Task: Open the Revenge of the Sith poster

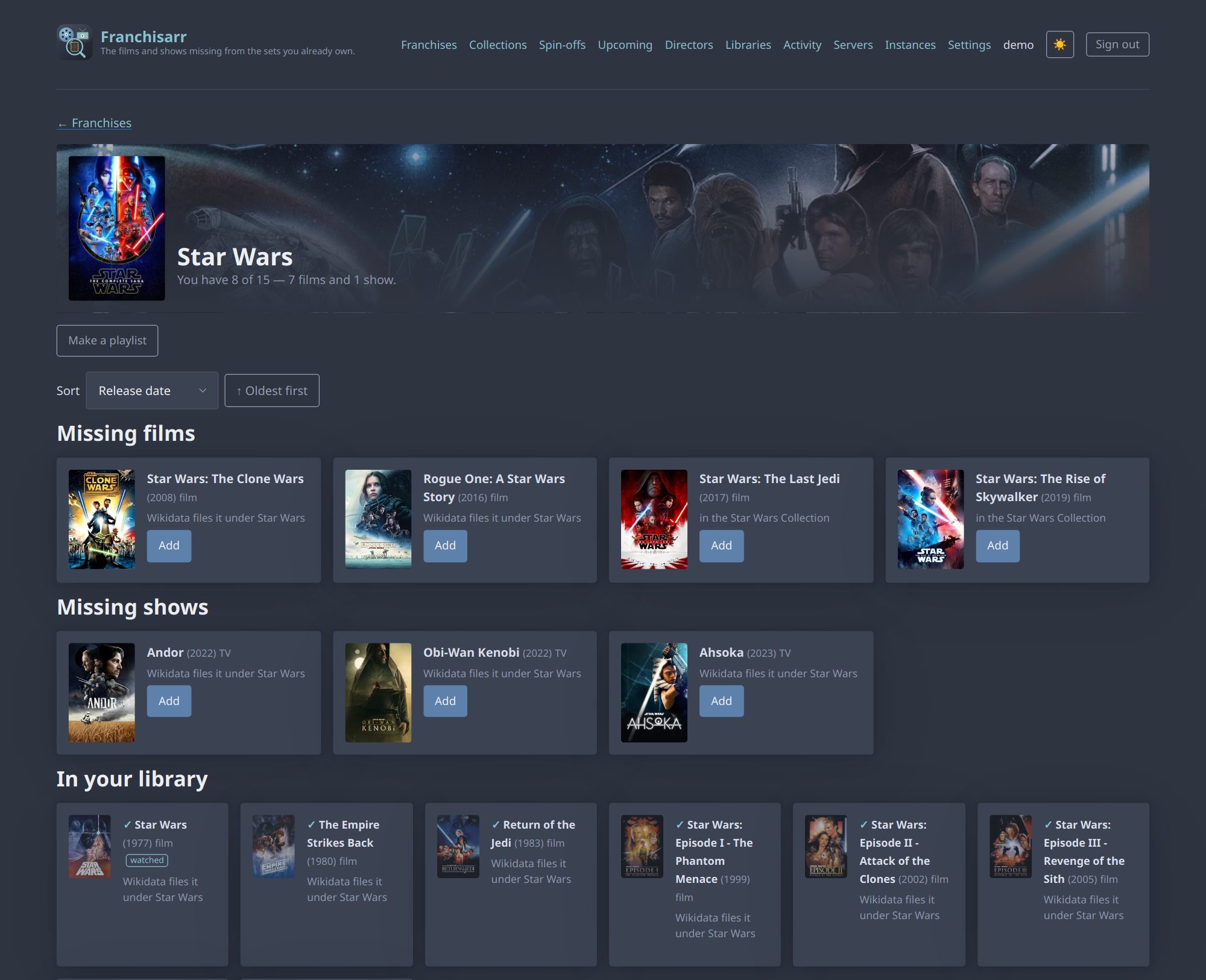Action: point(1011,847)
